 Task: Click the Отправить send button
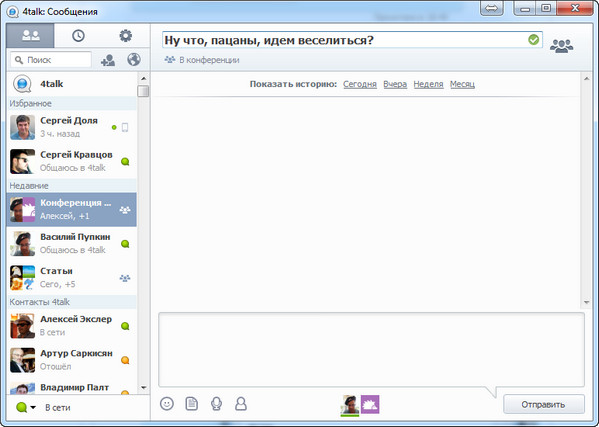544,404
